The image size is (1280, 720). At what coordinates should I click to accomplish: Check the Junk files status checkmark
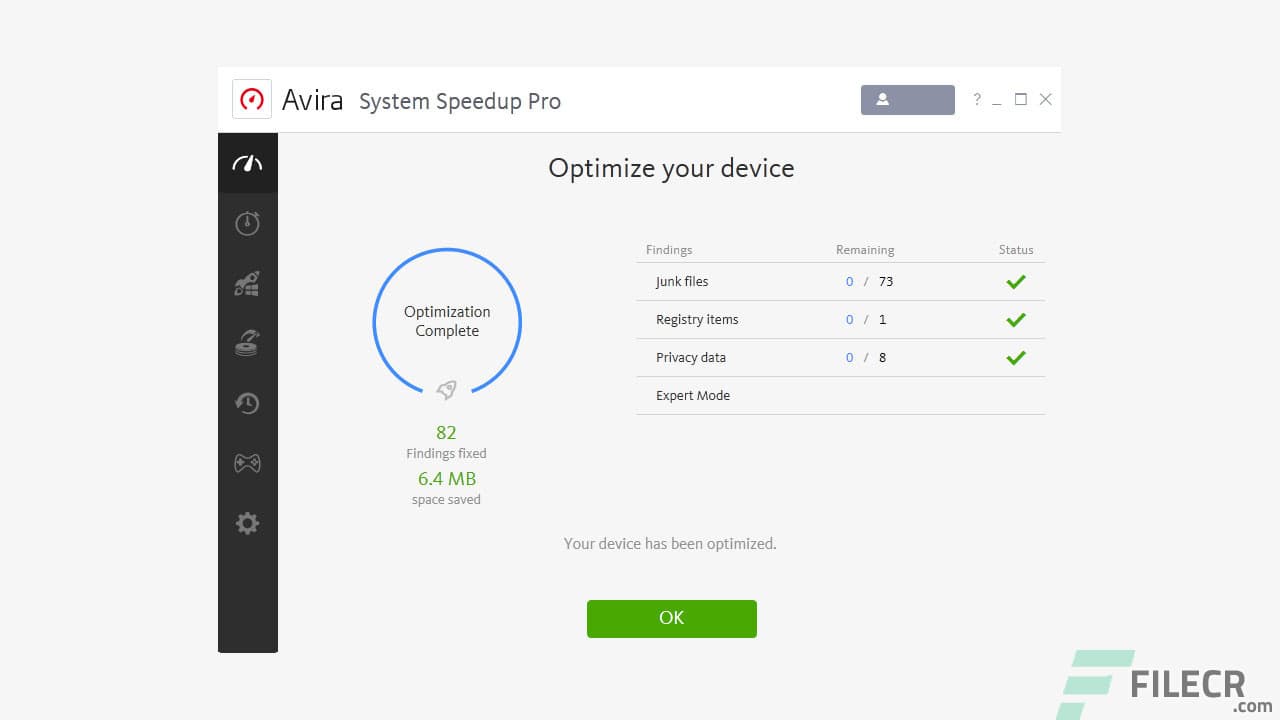1016,281
